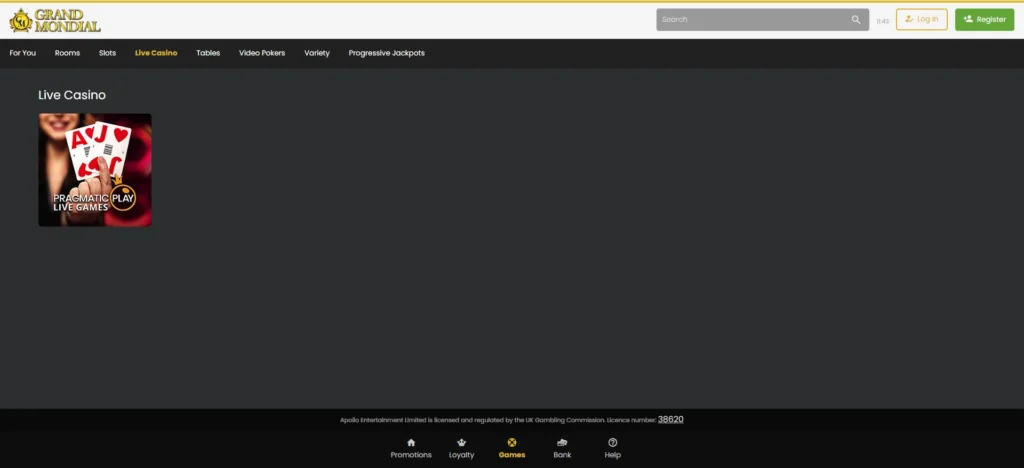Image resolution: width=1024 pixels, height=468 pixels.
Task: Open Promotions from the bottom bar
Action: [411, 448]
